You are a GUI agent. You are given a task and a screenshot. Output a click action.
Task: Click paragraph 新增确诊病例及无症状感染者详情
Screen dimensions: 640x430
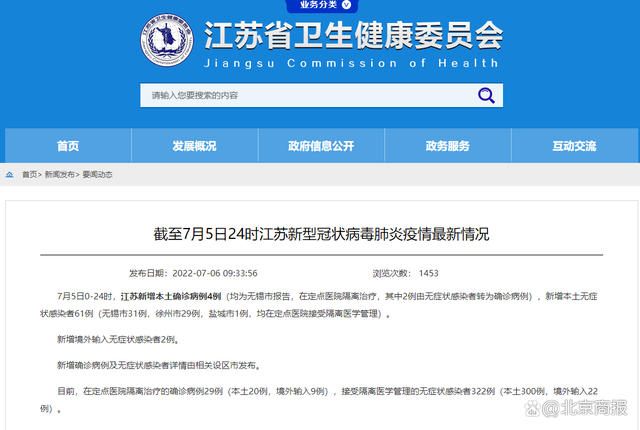coord(159,366)
